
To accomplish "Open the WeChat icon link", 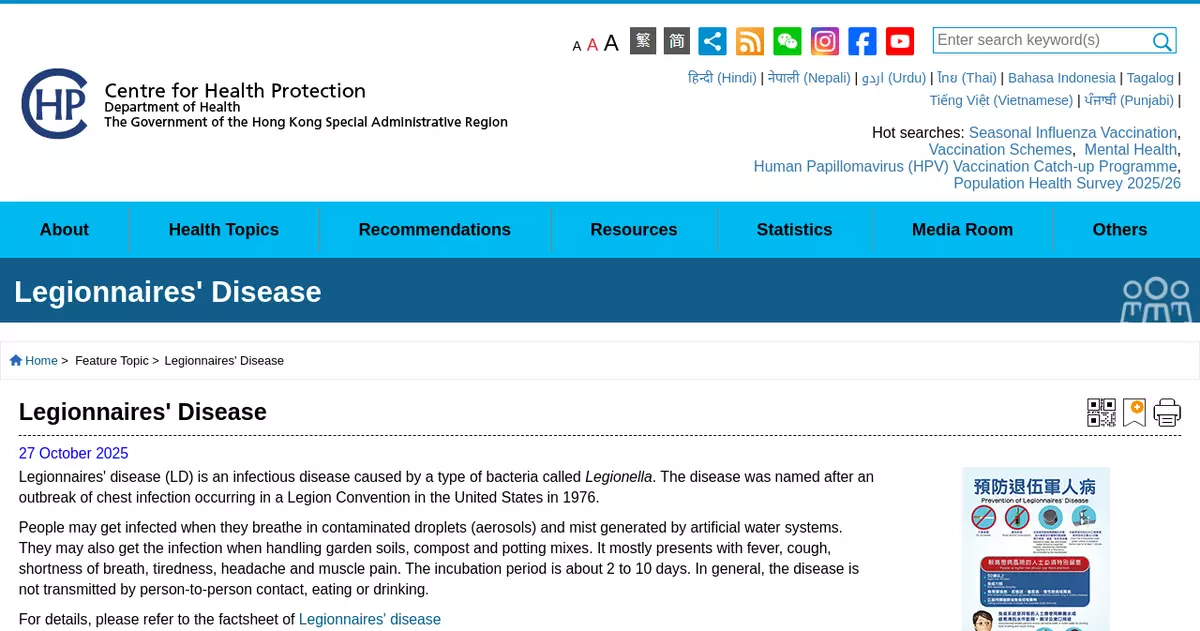I will click(x=787, y=41).
